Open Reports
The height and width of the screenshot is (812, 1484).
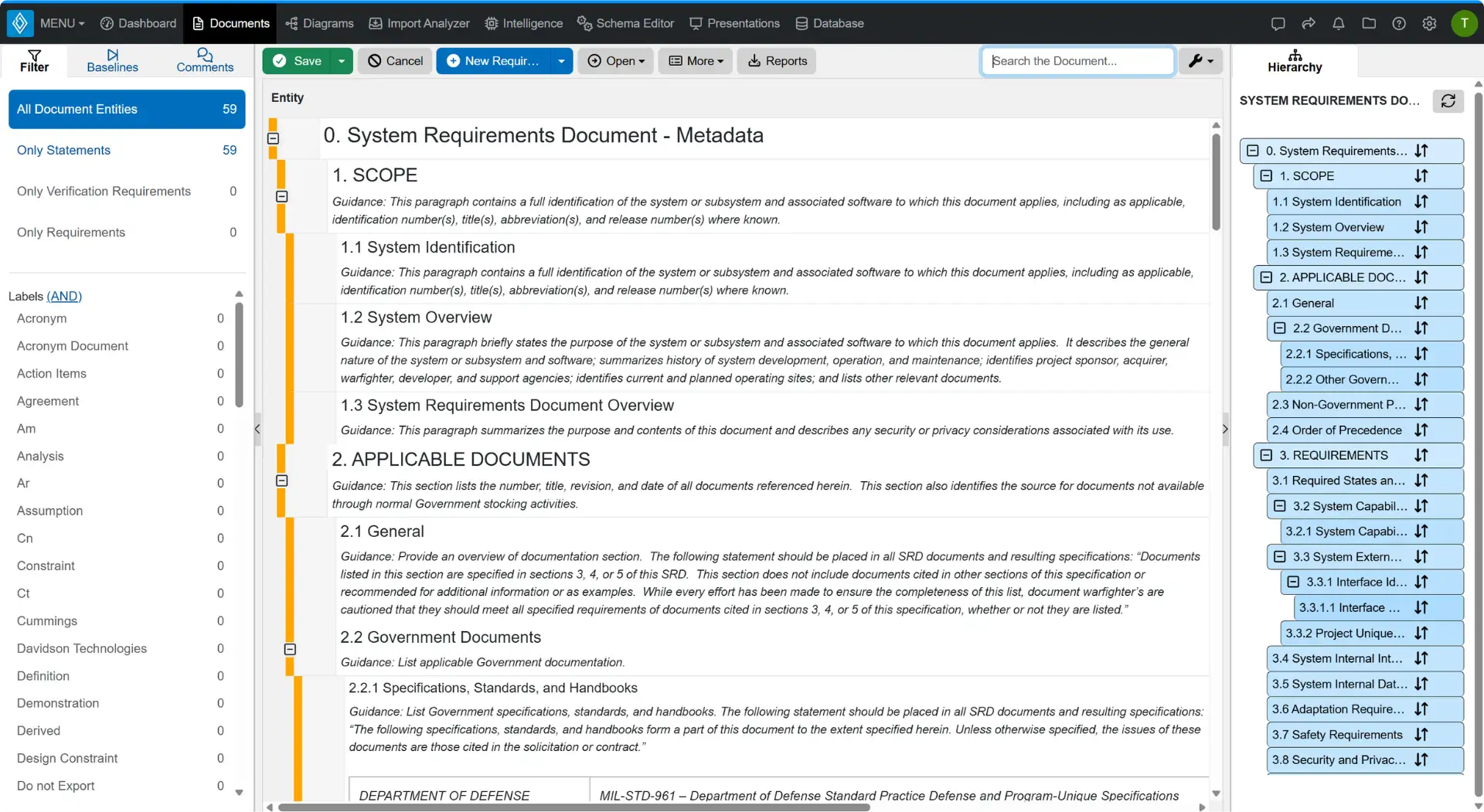(777, 61)
